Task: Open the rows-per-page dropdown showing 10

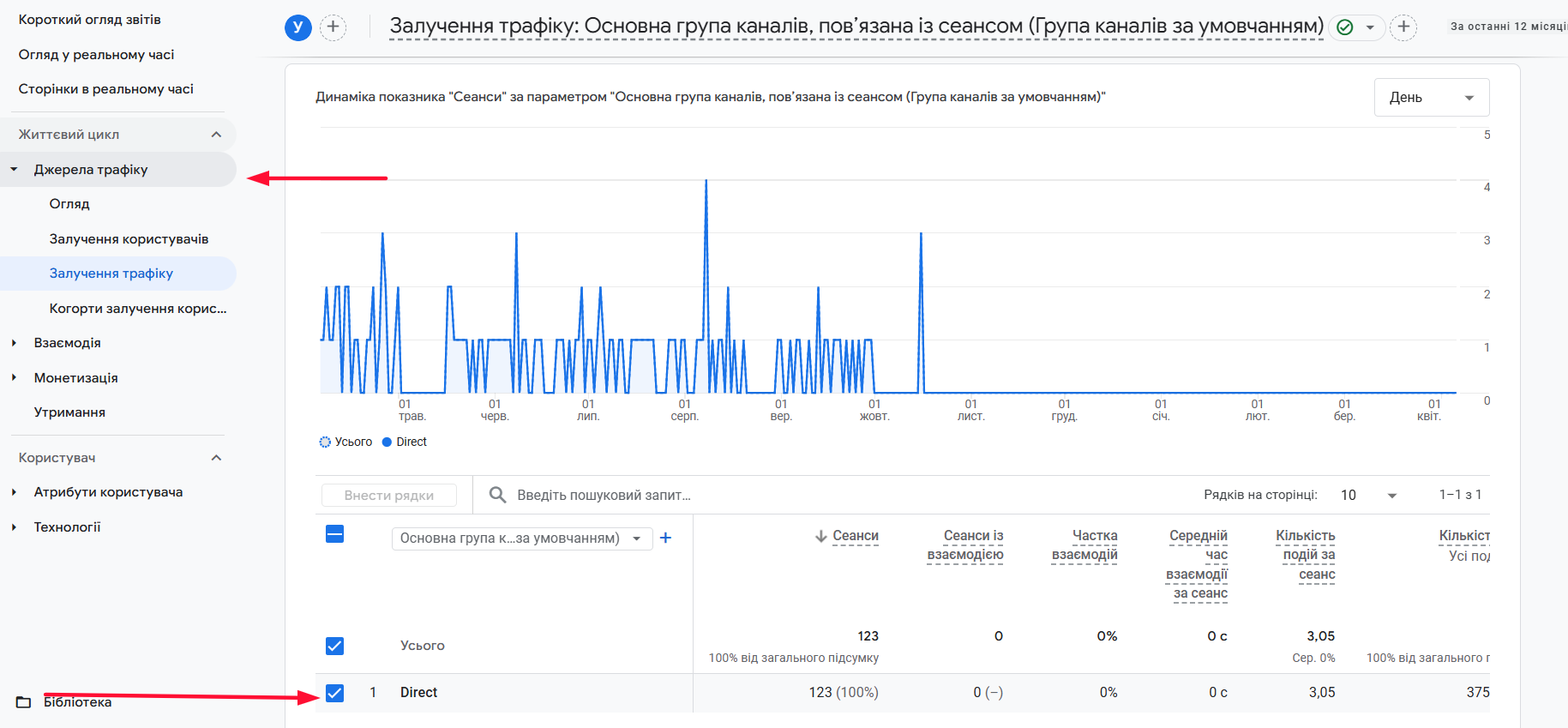Action: click(x=1368, y=496)
